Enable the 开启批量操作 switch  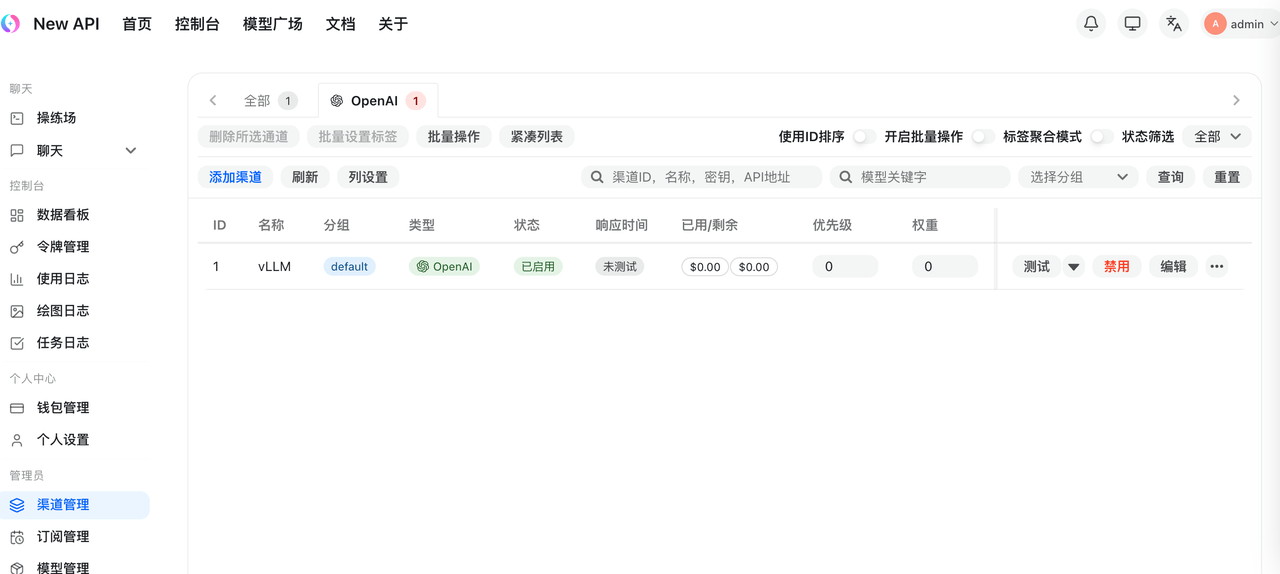point(982,137)
